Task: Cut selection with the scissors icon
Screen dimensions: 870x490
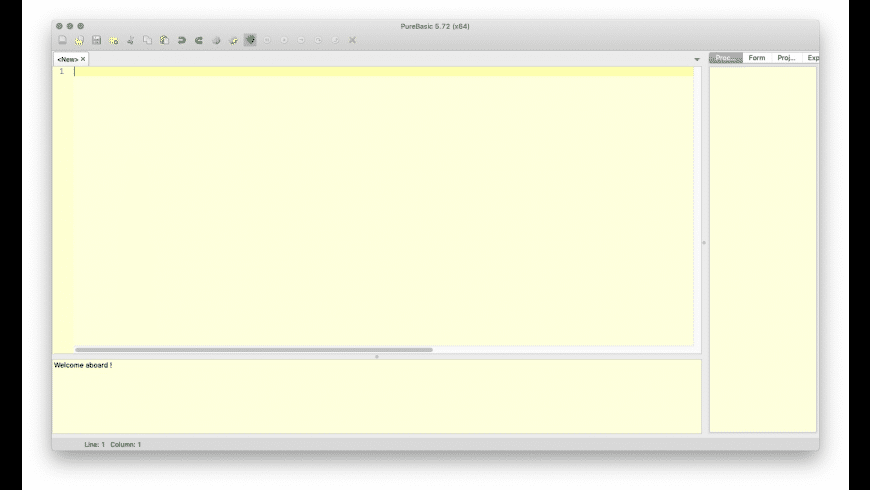Action: pos(131,40)
